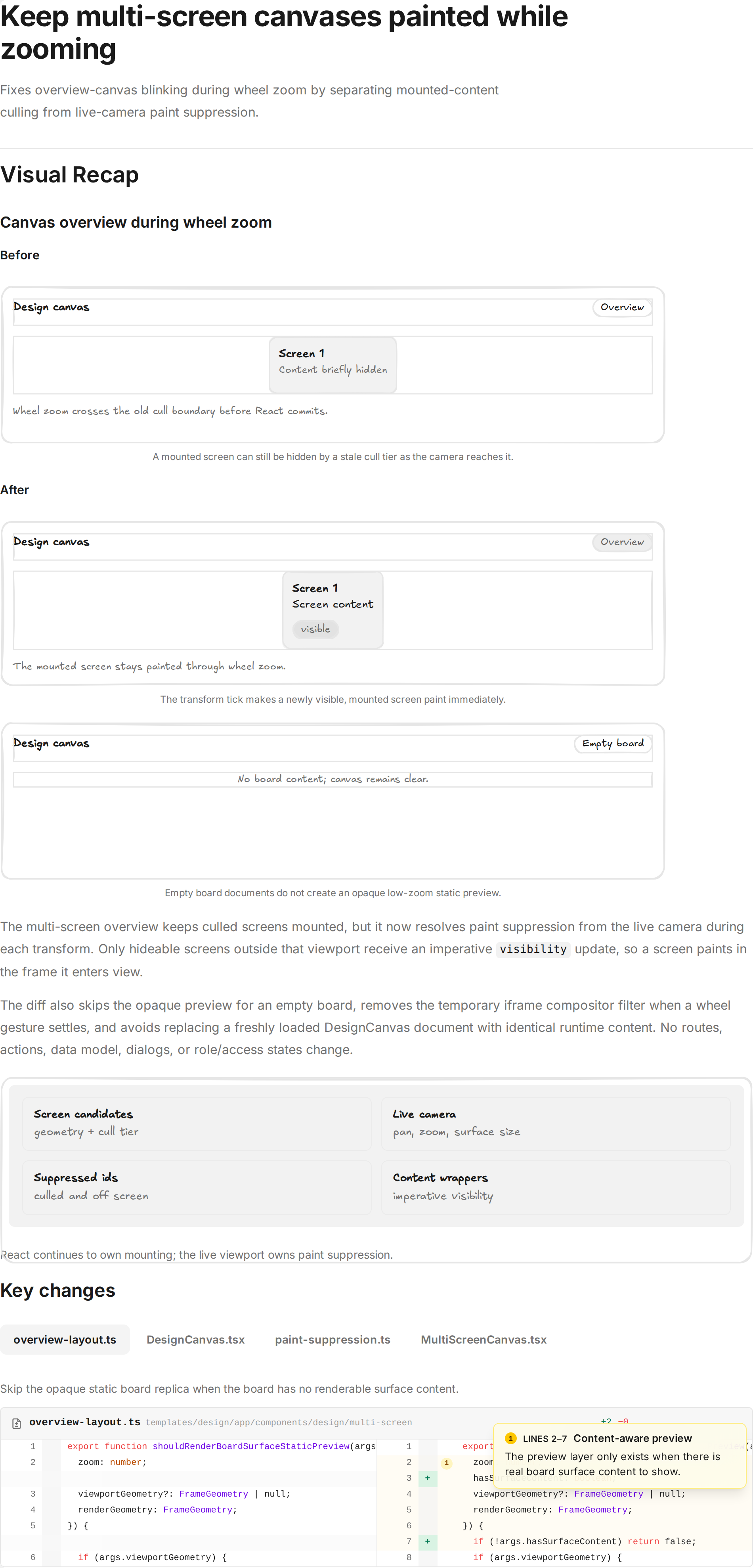
Task: Click the Overview badge in the Before mockup
Action: 621,307
